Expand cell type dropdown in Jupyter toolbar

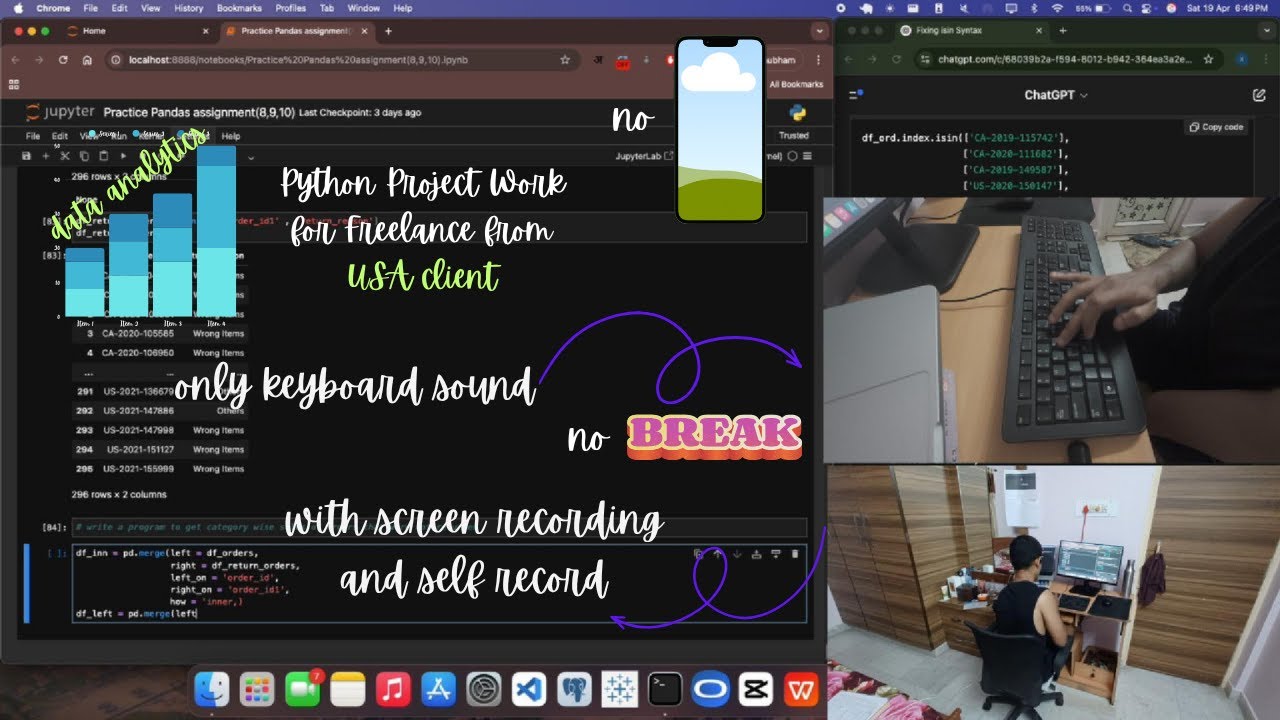(250, 157)
